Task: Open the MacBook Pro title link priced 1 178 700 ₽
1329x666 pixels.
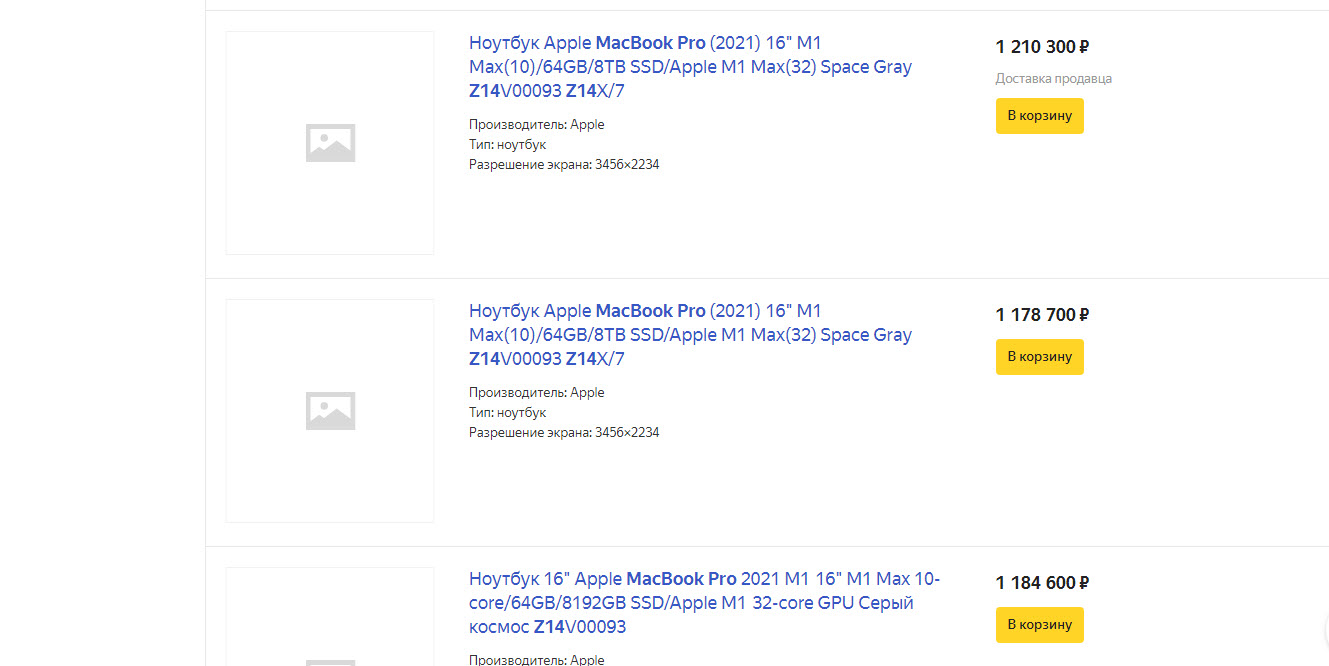Action: [x=690, y=335]
